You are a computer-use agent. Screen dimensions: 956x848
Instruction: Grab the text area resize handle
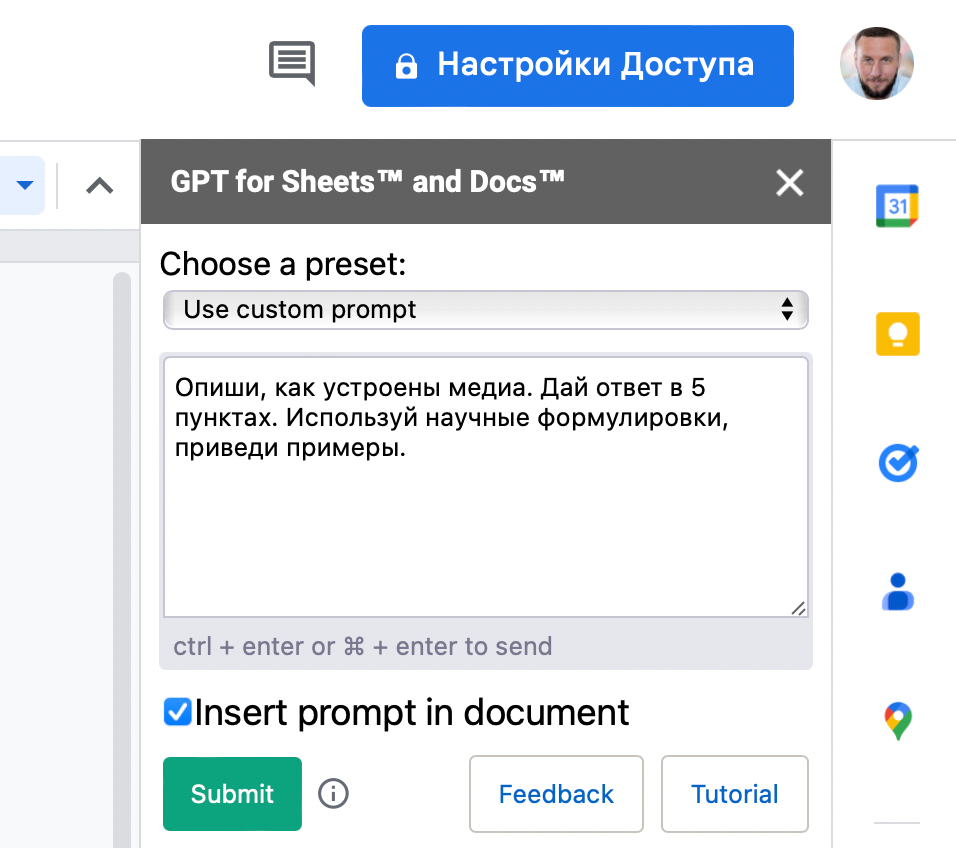point(798,608)
